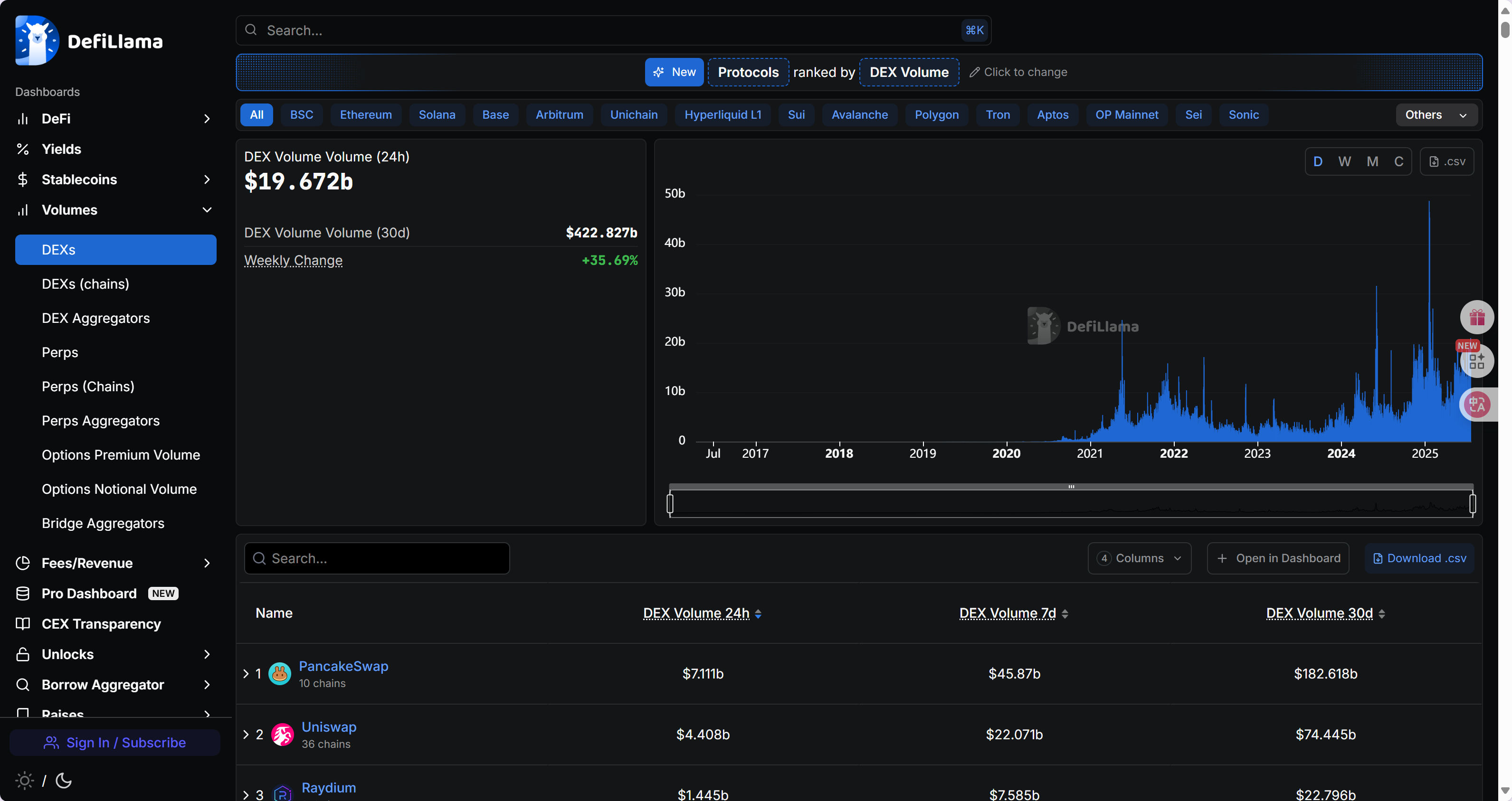Click the table search magnifier icon
The image size is (1512, 801).
pyautogui.click(x=259, y=558)
